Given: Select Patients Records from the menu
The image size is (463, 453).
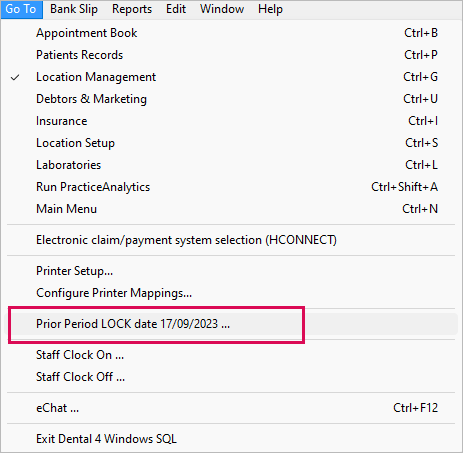Looking at the screenshot, I should pyautogui.click(x=232, y=55).
